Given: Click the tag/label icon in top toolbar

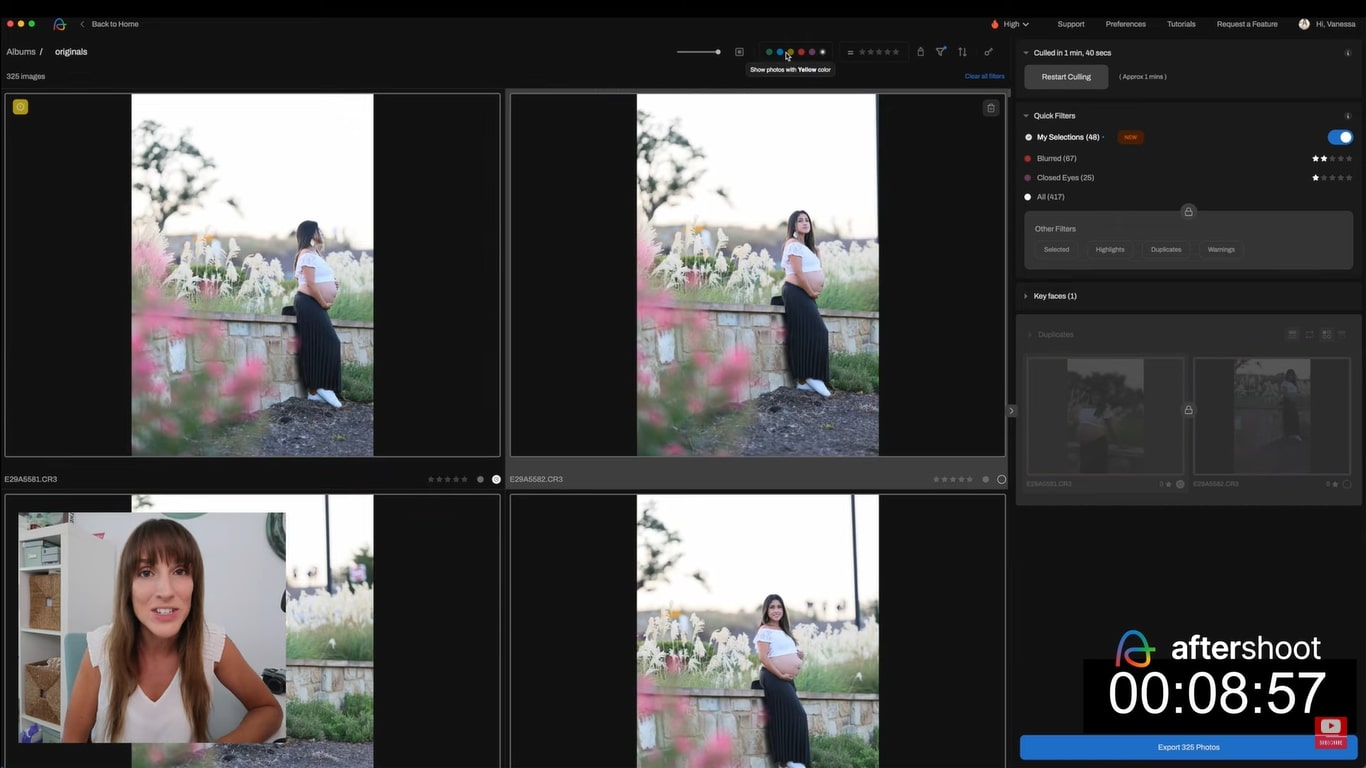Looking at the screenshot, I should (x=920, y=52).
